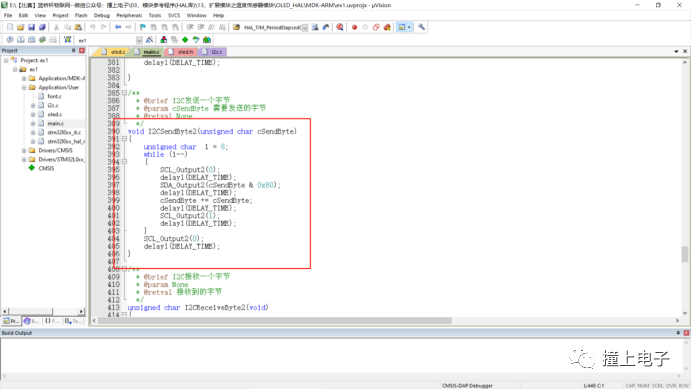
Task: Click the editor vertical scrollbar thumb
Action: coord(684,254)
